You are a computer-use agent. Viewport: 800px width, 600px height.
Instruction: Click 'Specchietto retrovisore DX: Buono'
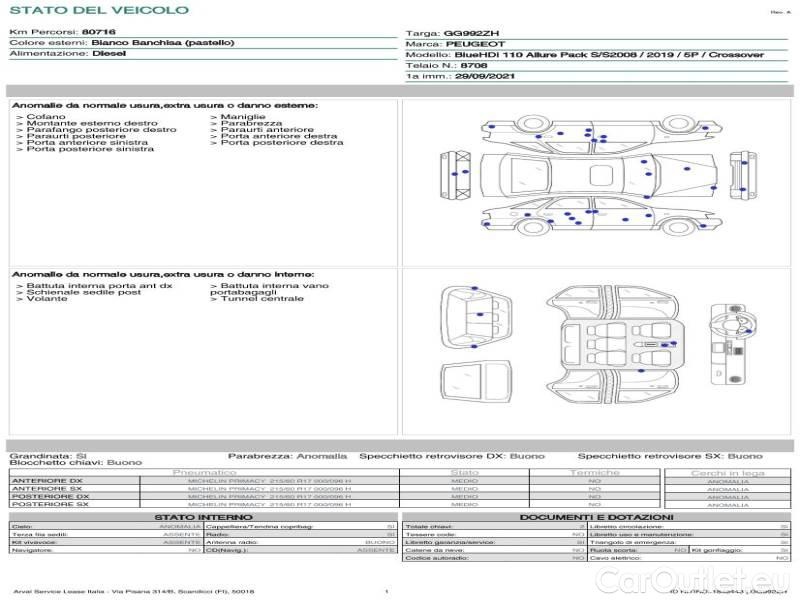click(x=452, y=456)
